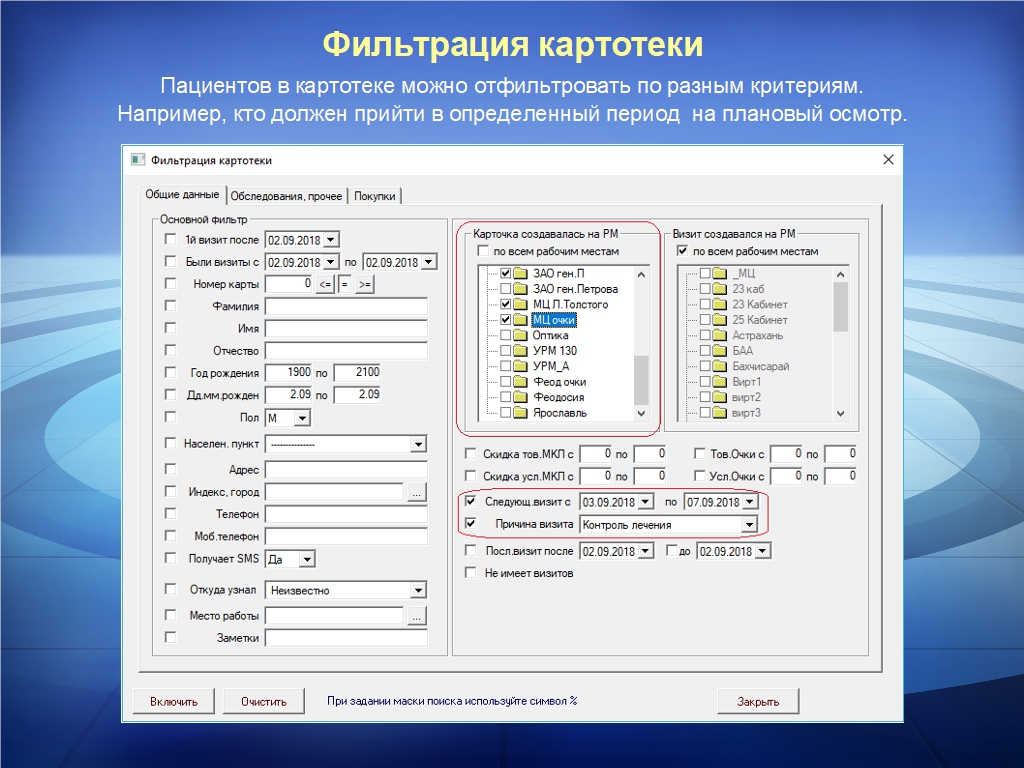
Task: Click the "Телефон" input field
Action: [345, 514]
